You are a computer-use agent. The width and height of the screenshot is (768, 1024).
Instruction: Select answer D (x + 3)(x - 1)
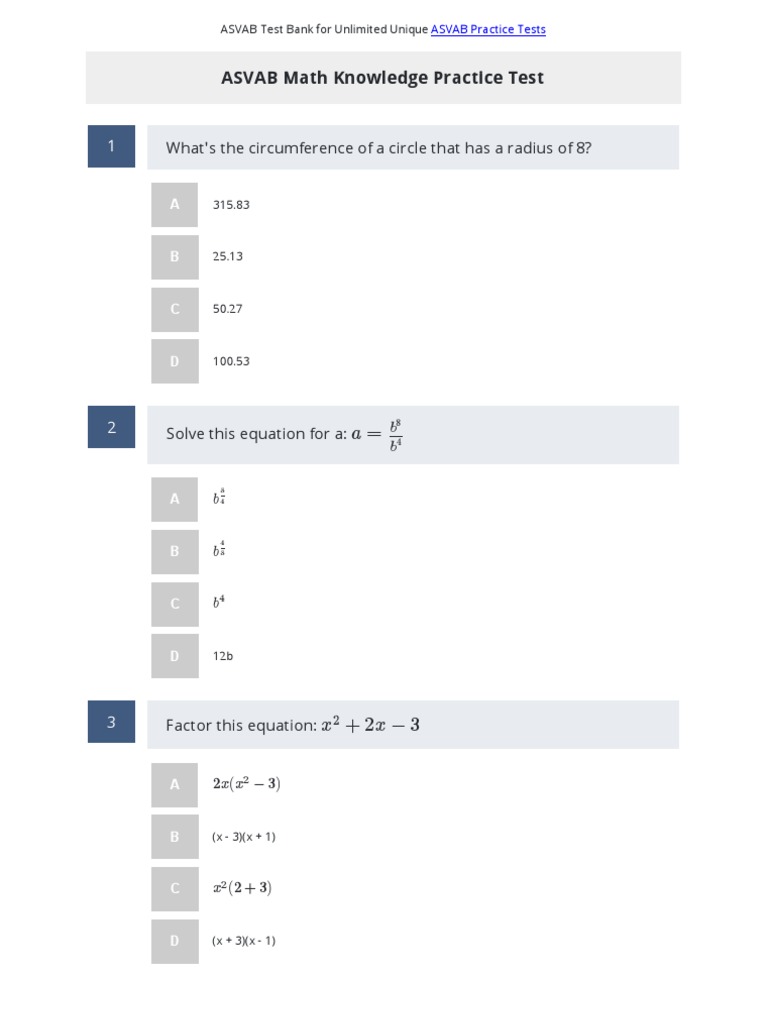pyautogui.click(x=175, y=941)
